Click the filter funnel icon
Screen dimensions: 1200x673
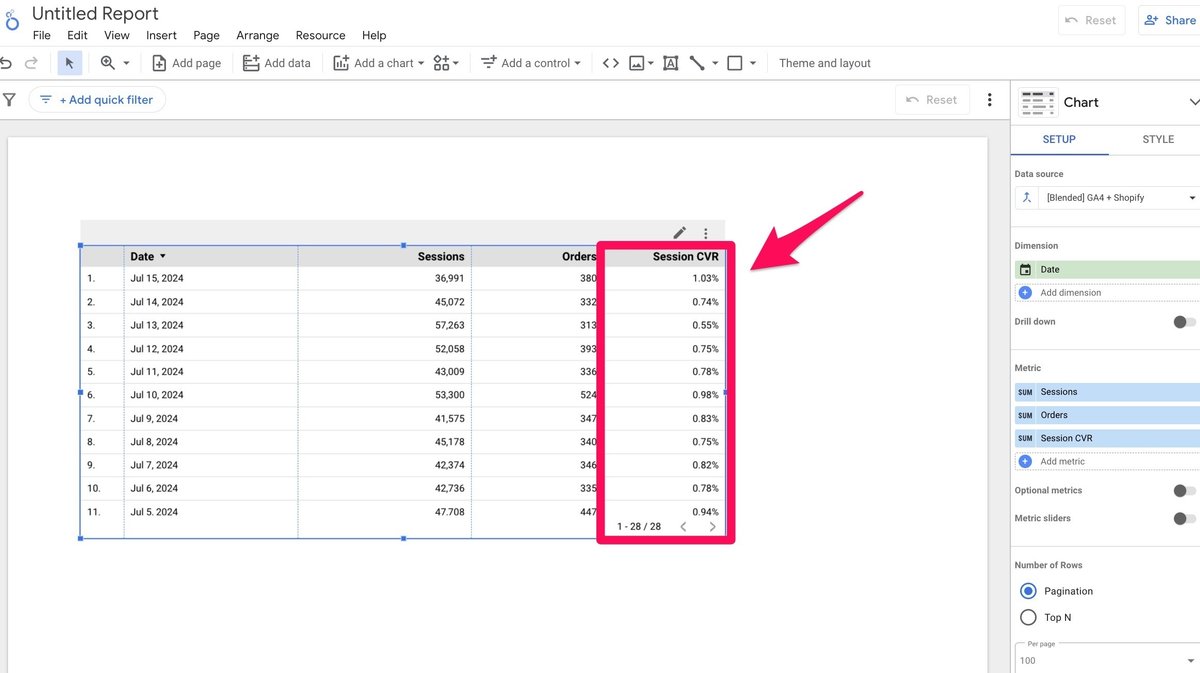pyautogui.click(x=9, y=100)
